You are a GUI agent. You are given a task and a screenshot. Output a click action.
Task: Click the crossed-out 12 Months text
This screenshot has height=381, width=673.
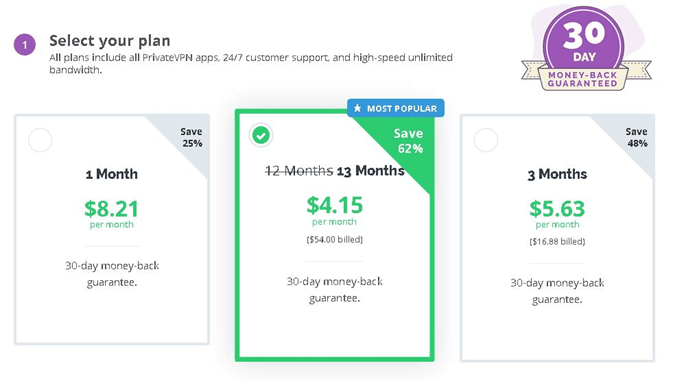pyautogui.click(x=299, y=171)
